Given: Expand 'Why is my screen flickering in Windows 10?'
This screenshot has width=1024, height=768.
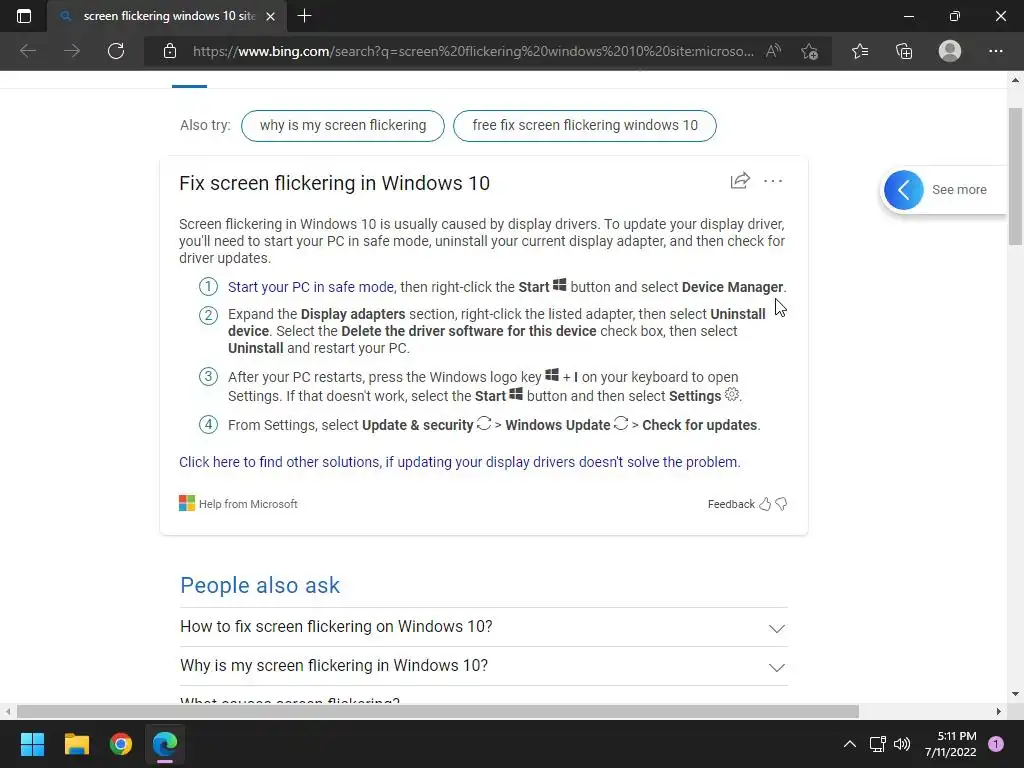Looking at the screenshot, I should click(x=483, y=666).
